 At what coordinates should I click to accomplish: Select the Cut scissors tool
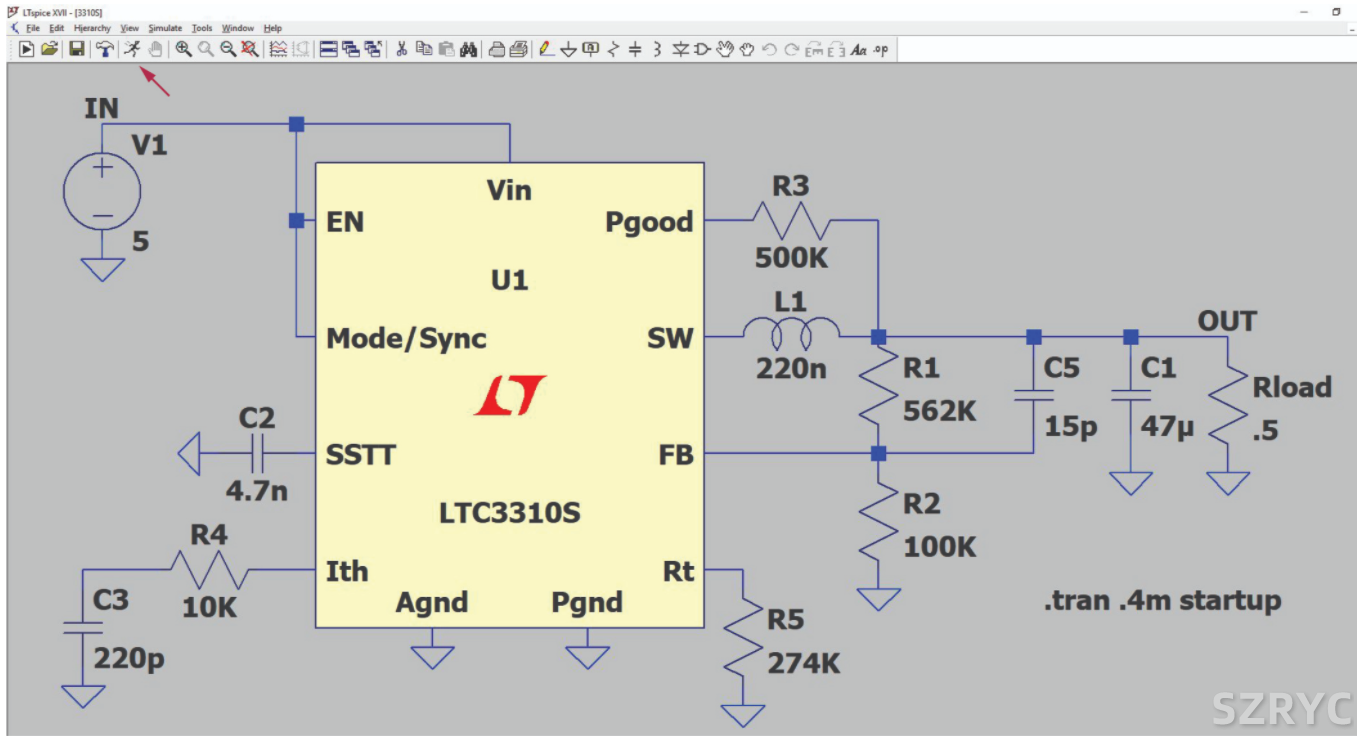tap(402, 49)
